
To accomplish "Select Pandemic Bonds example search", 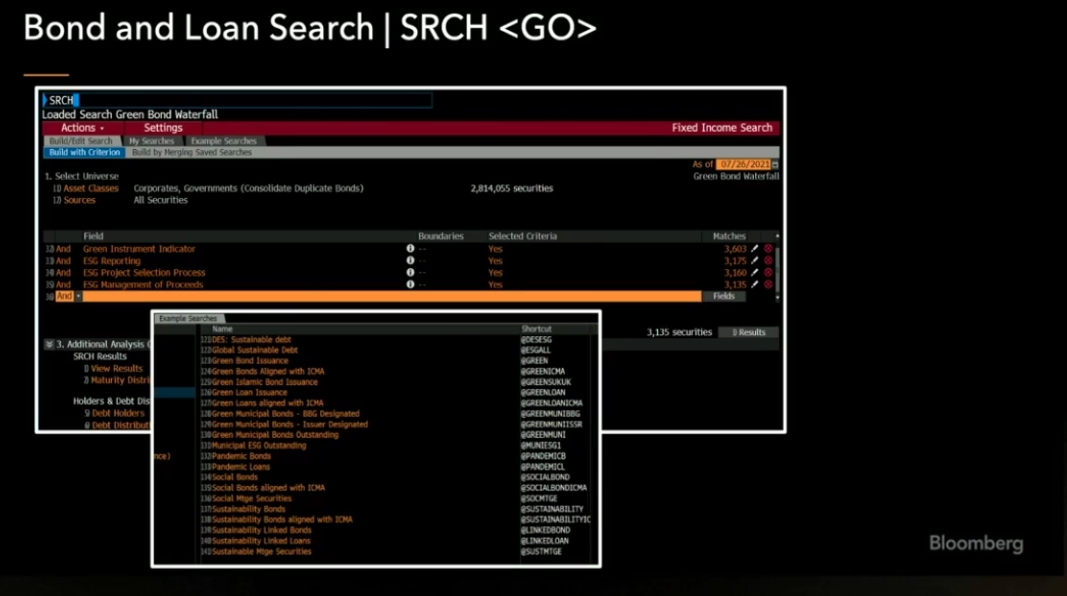I will [x=241, y=456].
